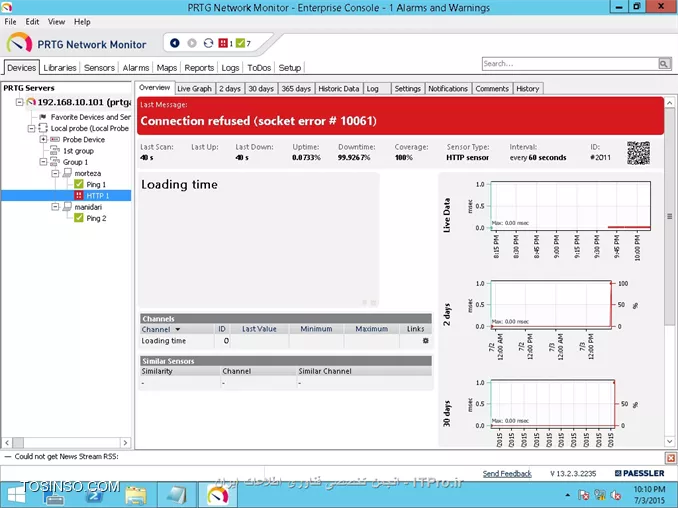678x508 pixels.
Task: Click the manidari device icon
Action: pos(67,207)
